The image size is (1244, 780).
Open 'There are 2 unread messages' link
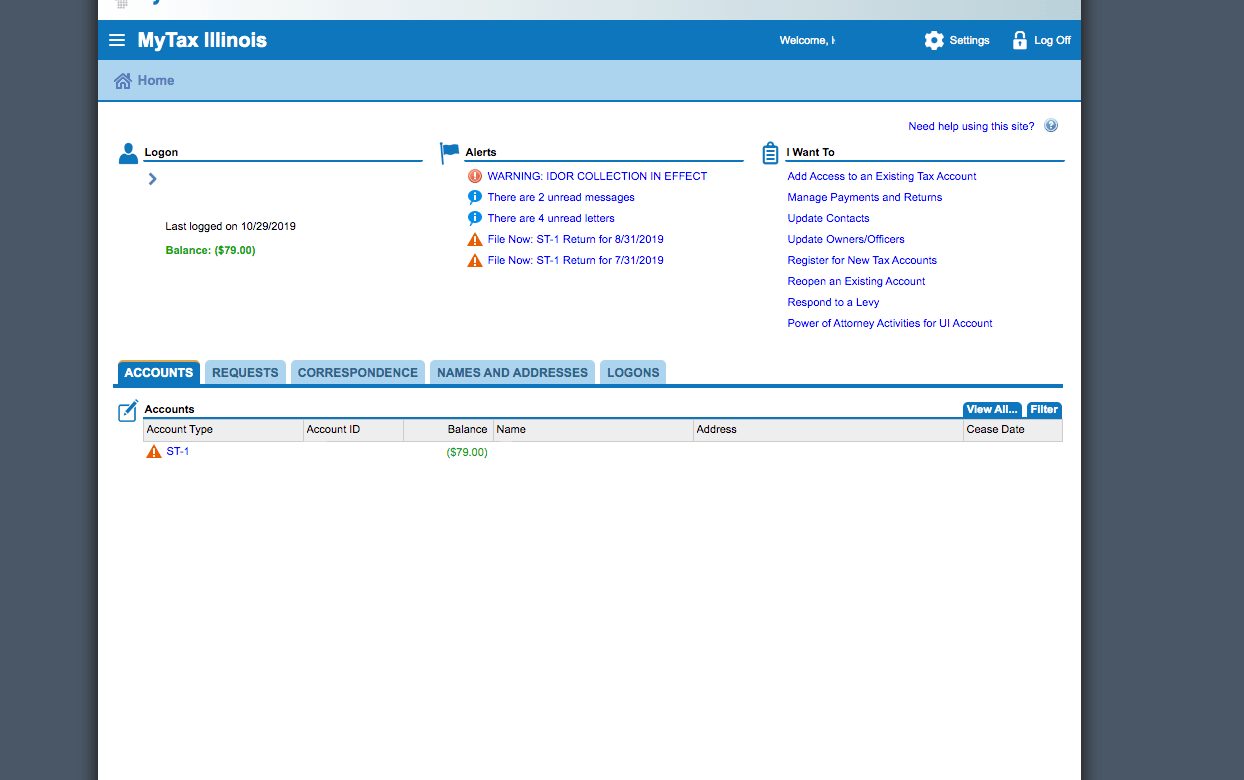[x=561, y=197]
